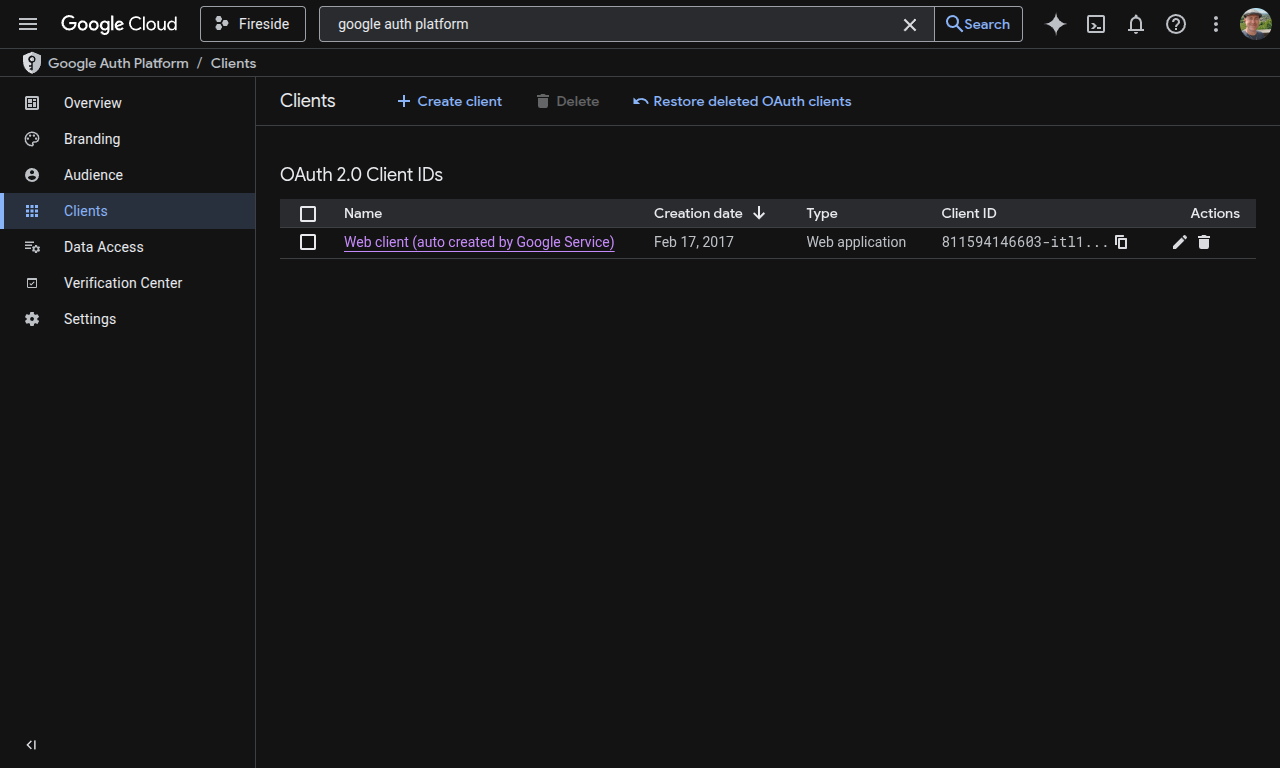Activate Cloud Shell terminal
The height and width of the screenshot is (768, 1280).
pyautogui.click(x=1096, y=24)
